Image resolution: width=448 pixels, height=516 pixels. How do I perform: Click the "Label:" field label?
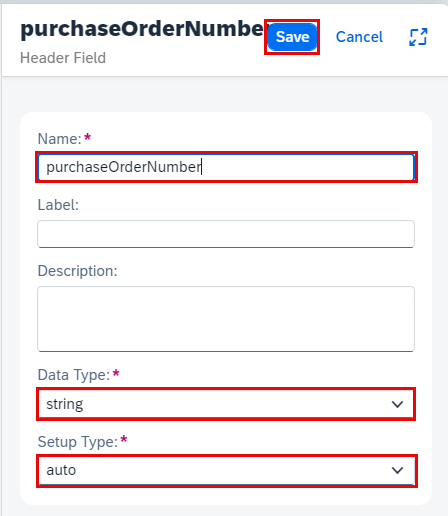tap(58, 205)
